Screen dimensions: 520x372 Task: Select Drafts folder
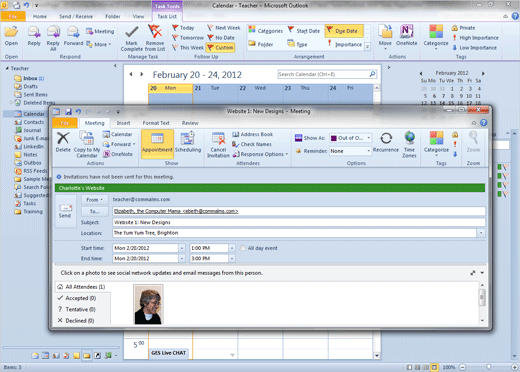26,86
